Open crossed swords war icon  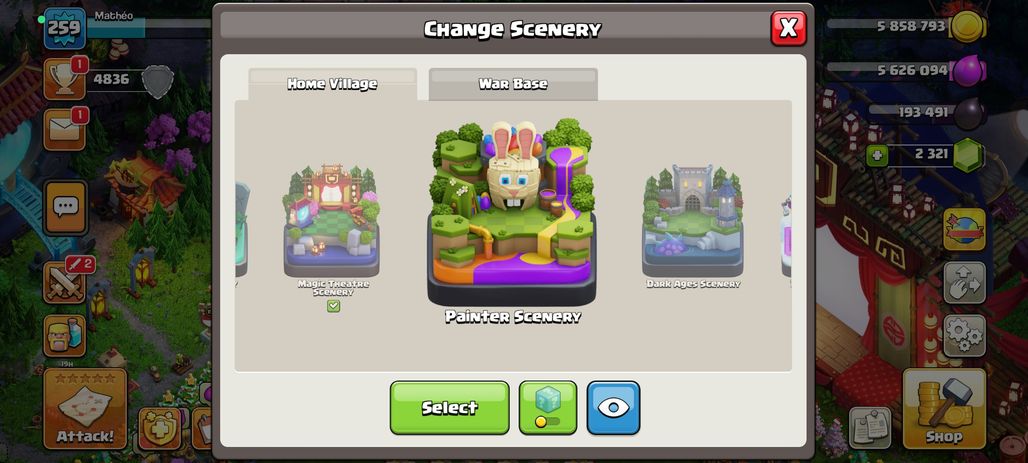pyautogui.click(x=65, y=283)
